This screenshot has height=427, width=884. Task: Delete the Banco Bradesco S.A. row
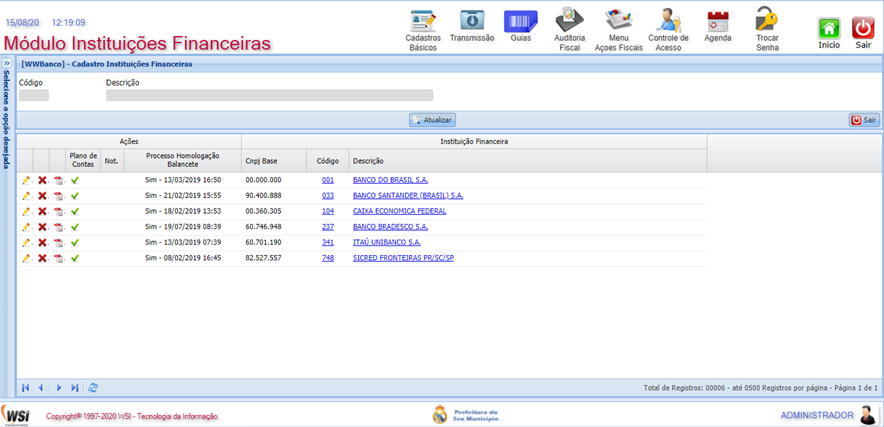pyautogui.click(x=42, y=227)
